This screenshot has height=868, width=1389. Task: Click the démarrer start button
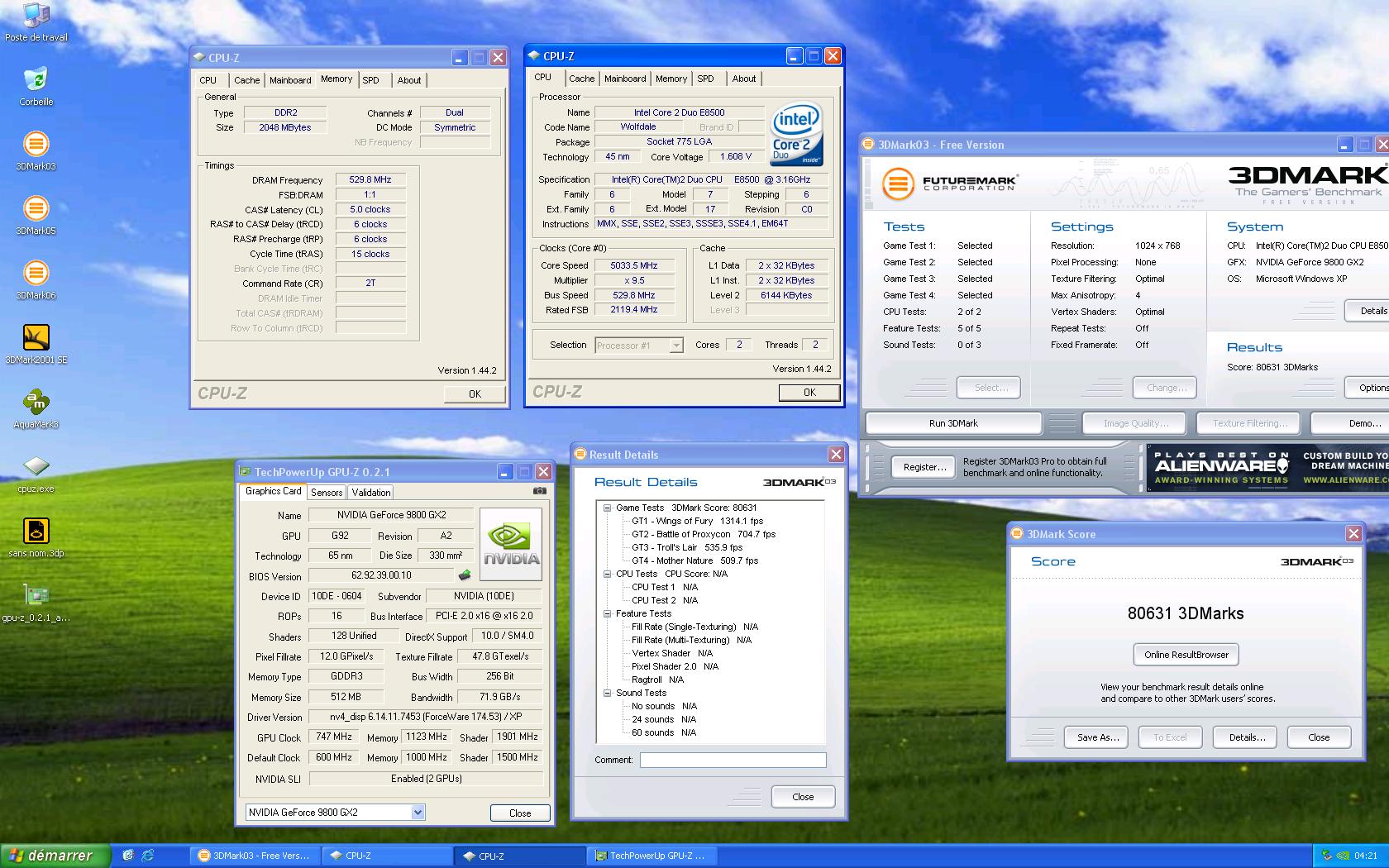click(55, 856)
